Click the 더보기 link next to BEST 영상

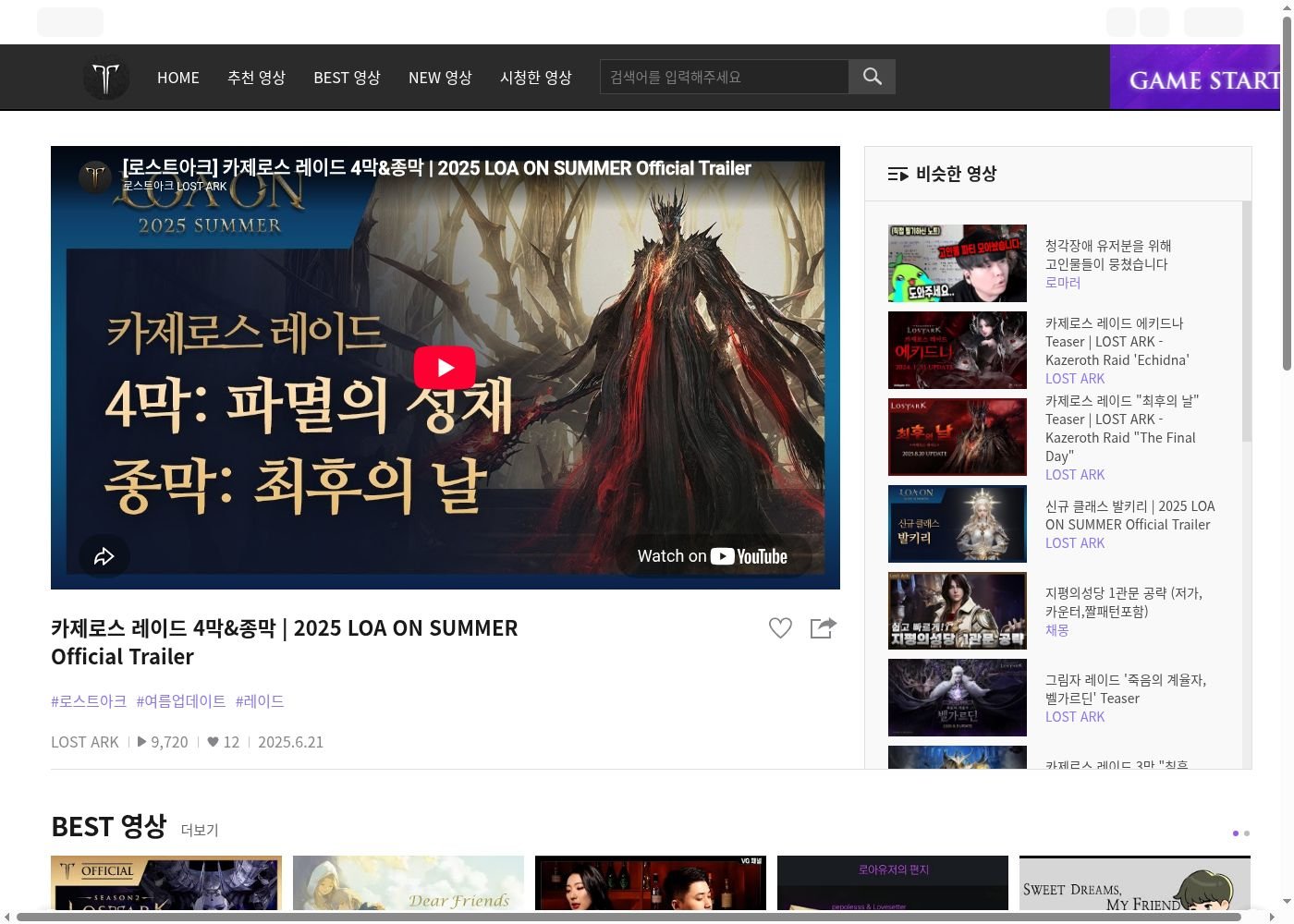(x=200, y=830)
